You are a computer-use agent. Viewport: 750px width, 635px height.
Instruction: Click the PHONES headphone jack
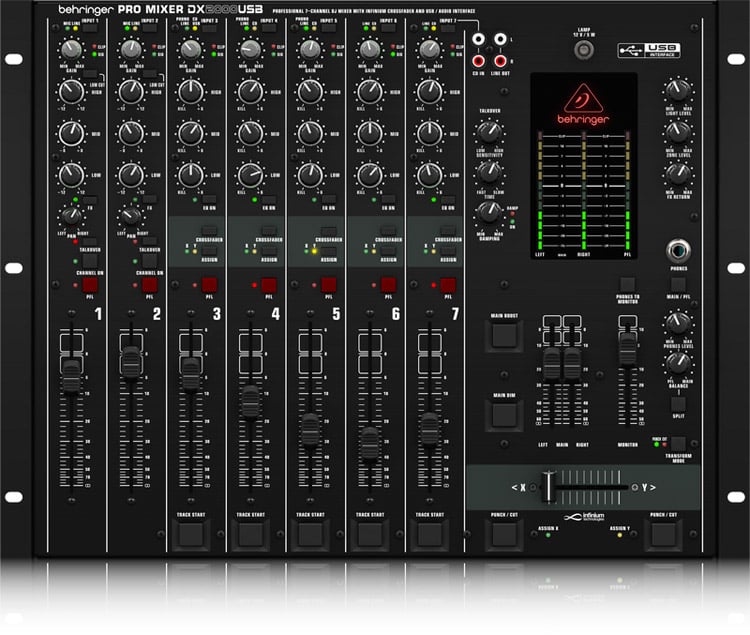[x=678, y=251]
